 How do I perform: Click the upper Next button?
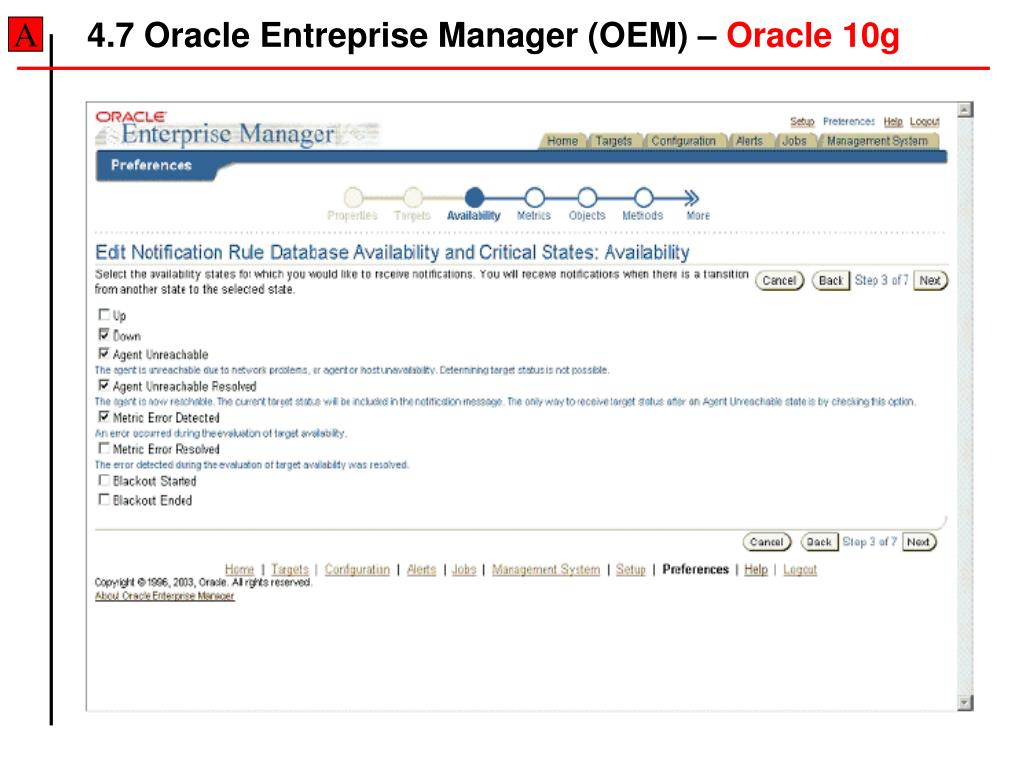931,281
